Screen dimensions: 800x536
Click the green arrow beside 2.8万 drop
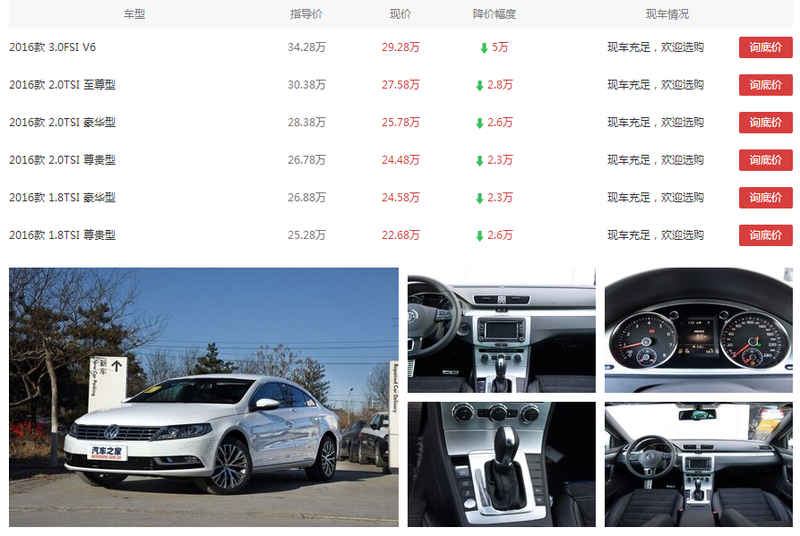[x=479, y=86]
